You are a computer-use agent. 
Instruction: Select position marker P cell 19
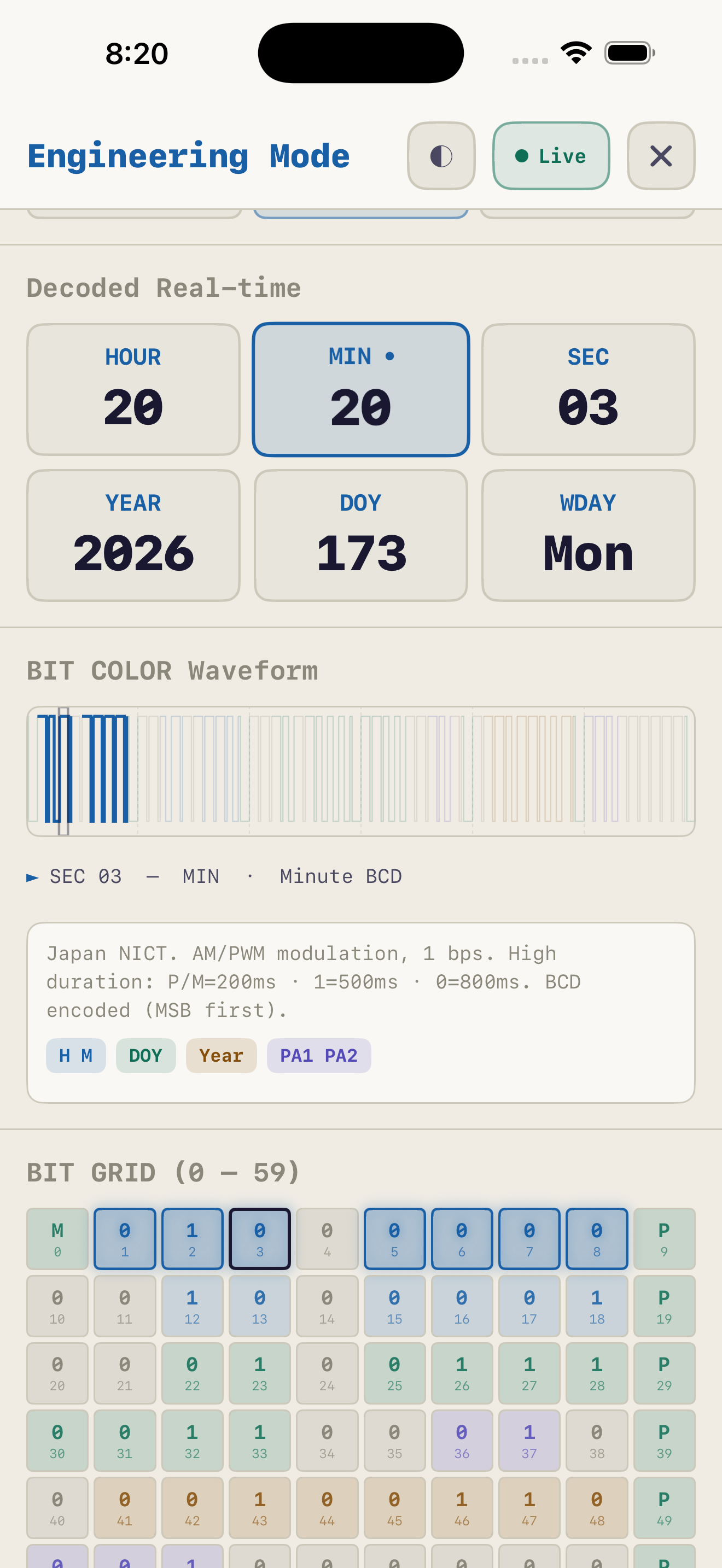coord(664,1306)
